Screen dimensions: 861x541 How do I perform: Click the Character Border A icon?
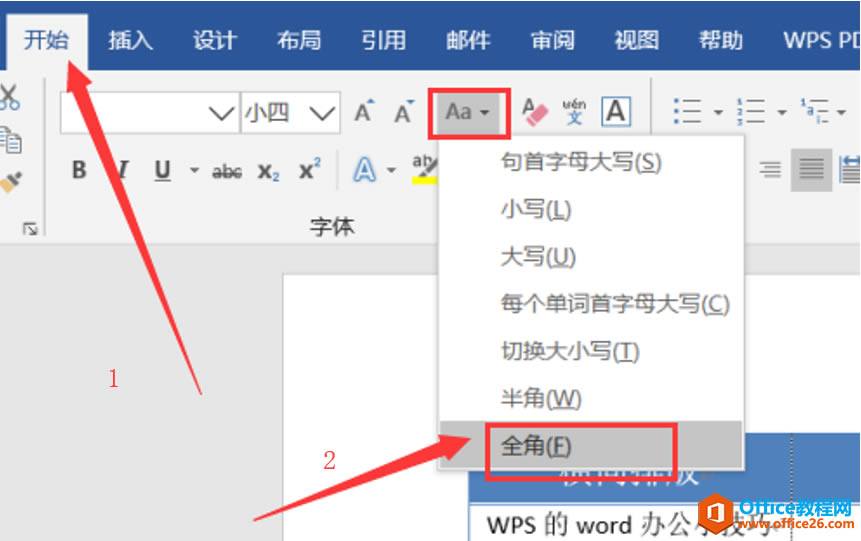click(x=616, y=112)
